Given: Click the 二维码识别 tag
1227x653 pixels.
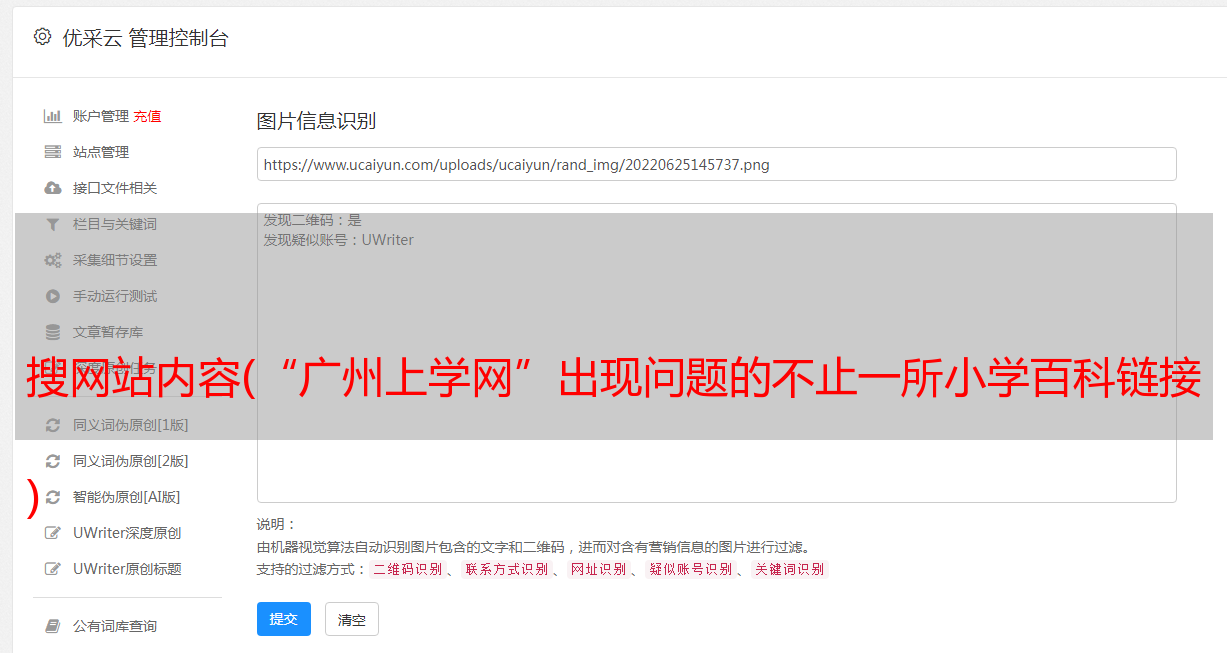Looking at the screenshot, I should pos(408,569).
